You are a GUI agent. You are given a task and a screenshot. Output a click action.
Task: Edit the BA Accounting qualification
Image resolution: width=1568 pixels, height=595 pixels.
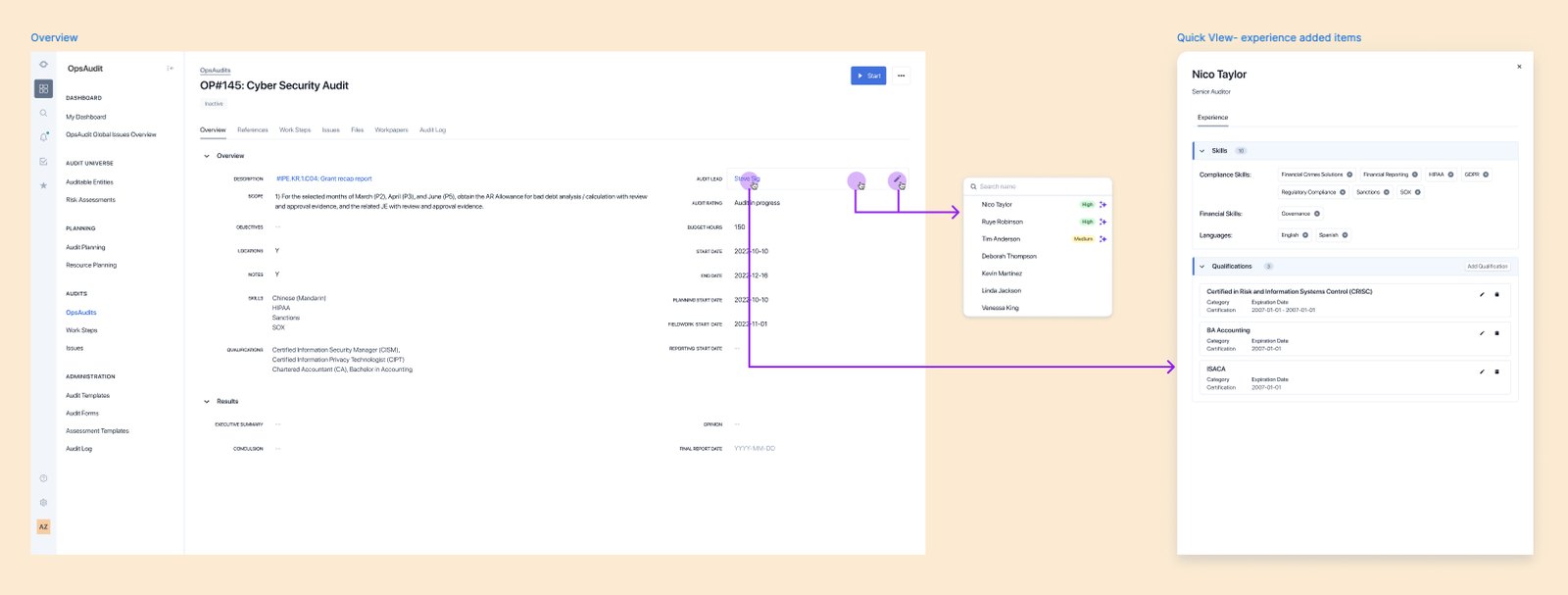click(x=1482, y=333)
